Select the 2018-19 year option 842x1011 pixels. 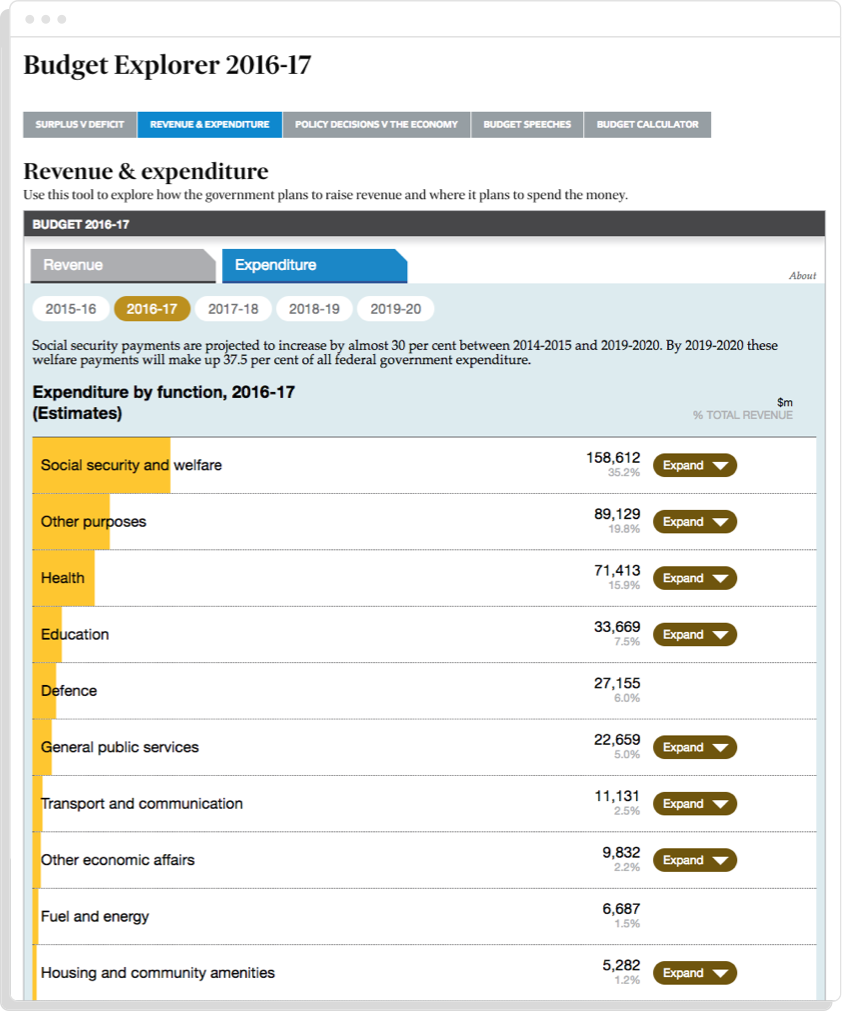314,309
